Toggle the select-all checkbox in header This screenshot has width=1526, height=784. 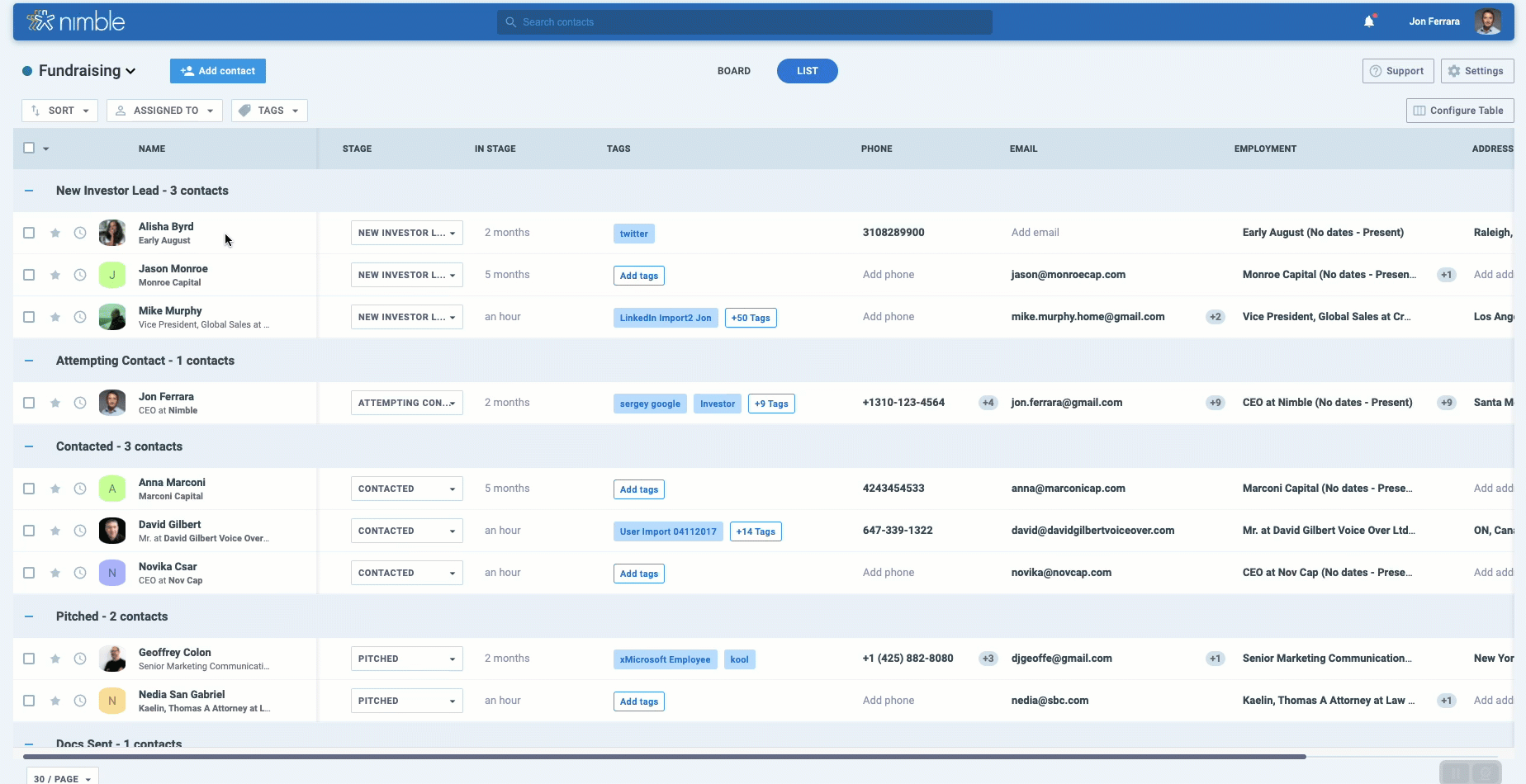click(29, 148)
